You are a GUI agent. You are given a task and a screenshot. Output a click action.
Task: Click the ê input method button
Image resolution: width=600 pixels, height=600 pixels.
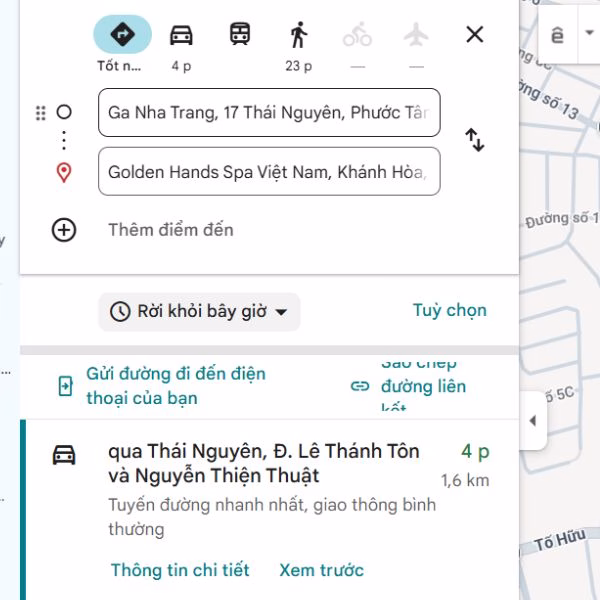(557, 35)
